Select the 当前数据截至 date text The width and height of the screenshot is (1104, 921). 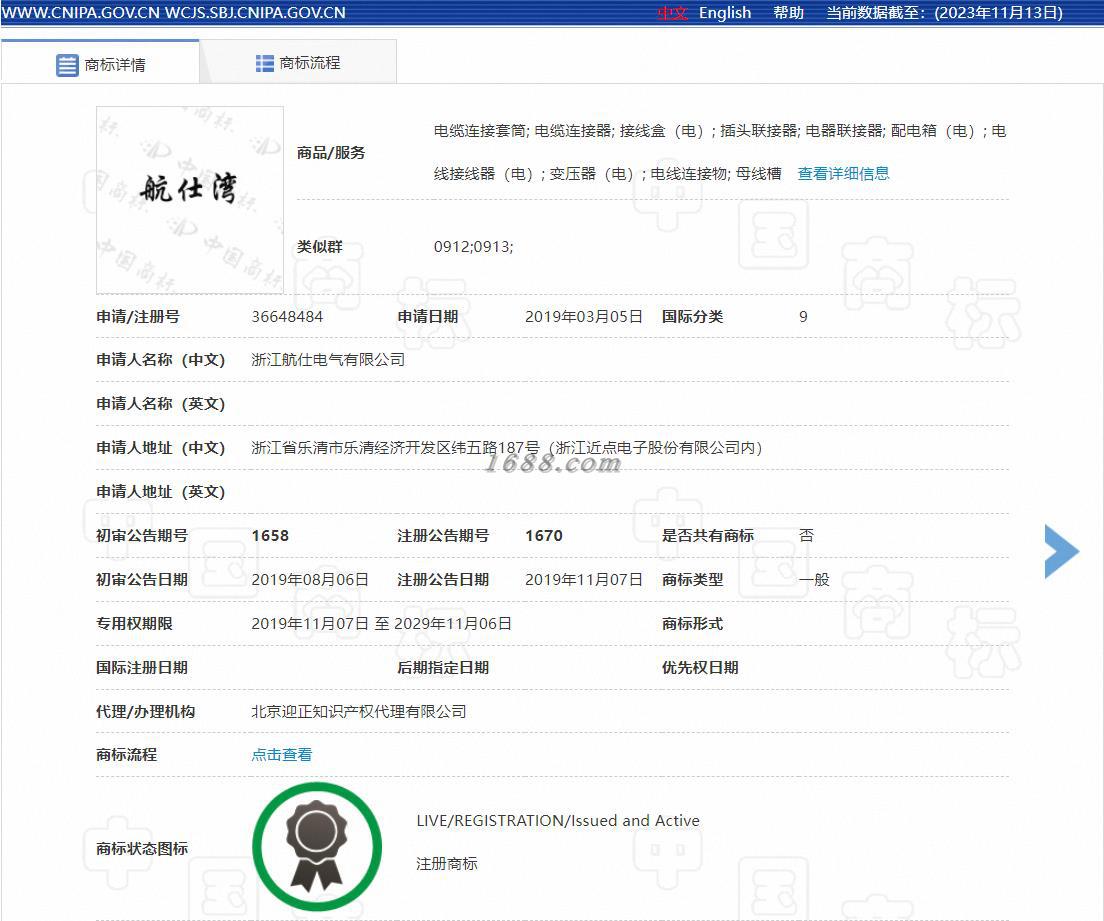click(944, 13)
